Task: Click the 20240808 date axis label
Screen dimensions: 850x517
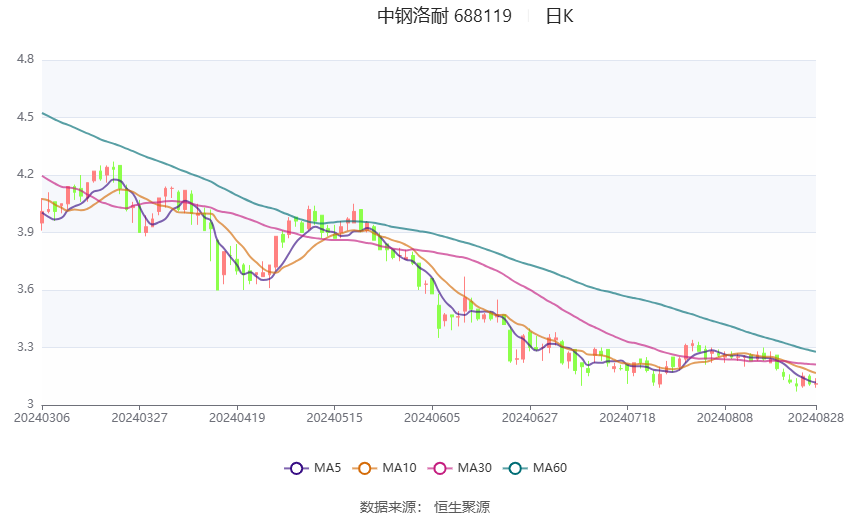Action: point(725,418)
